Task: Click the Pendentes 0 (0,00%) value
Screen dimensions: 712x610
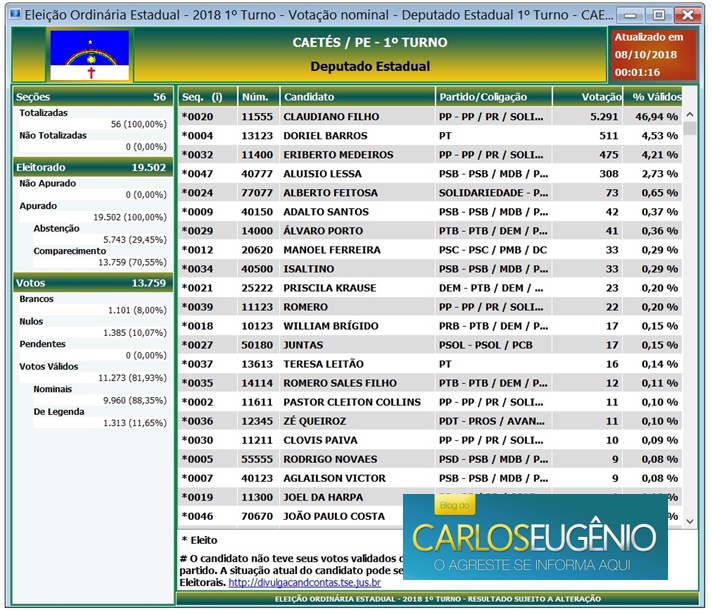Action: tap(146, 355)
